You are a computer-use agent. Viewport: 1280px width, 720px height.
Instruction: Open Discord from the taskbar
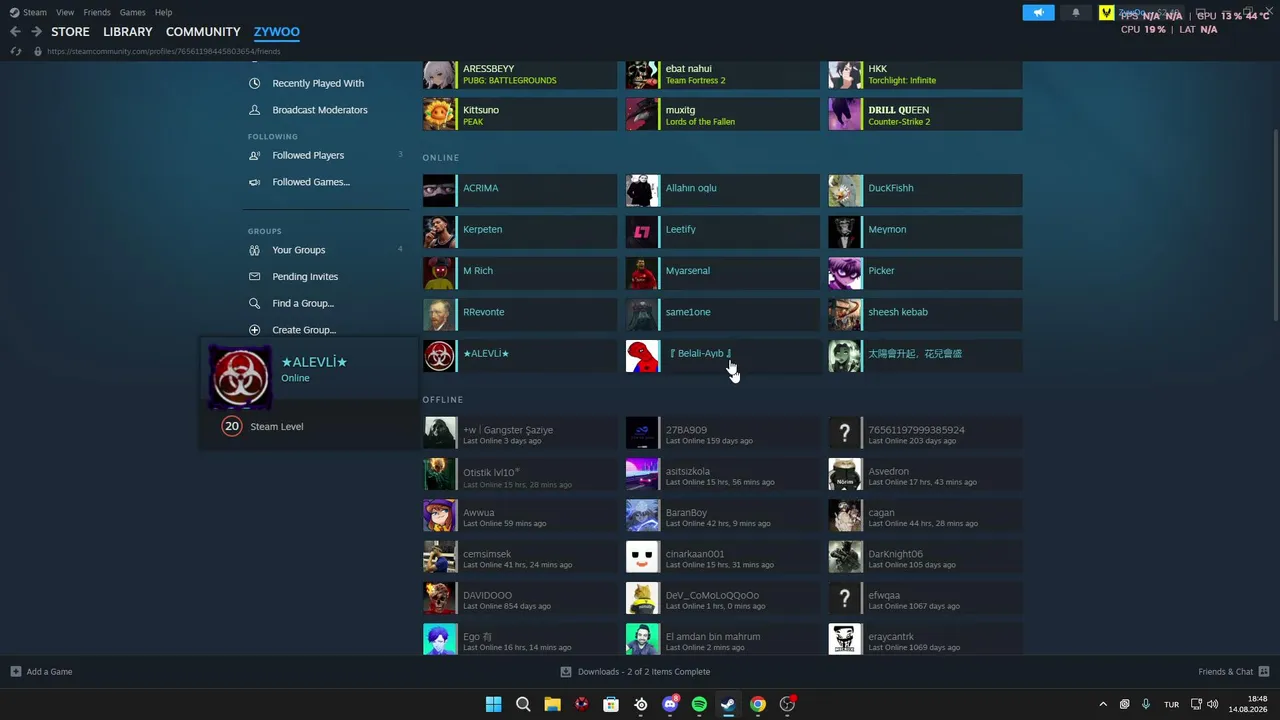click(670, 704)
